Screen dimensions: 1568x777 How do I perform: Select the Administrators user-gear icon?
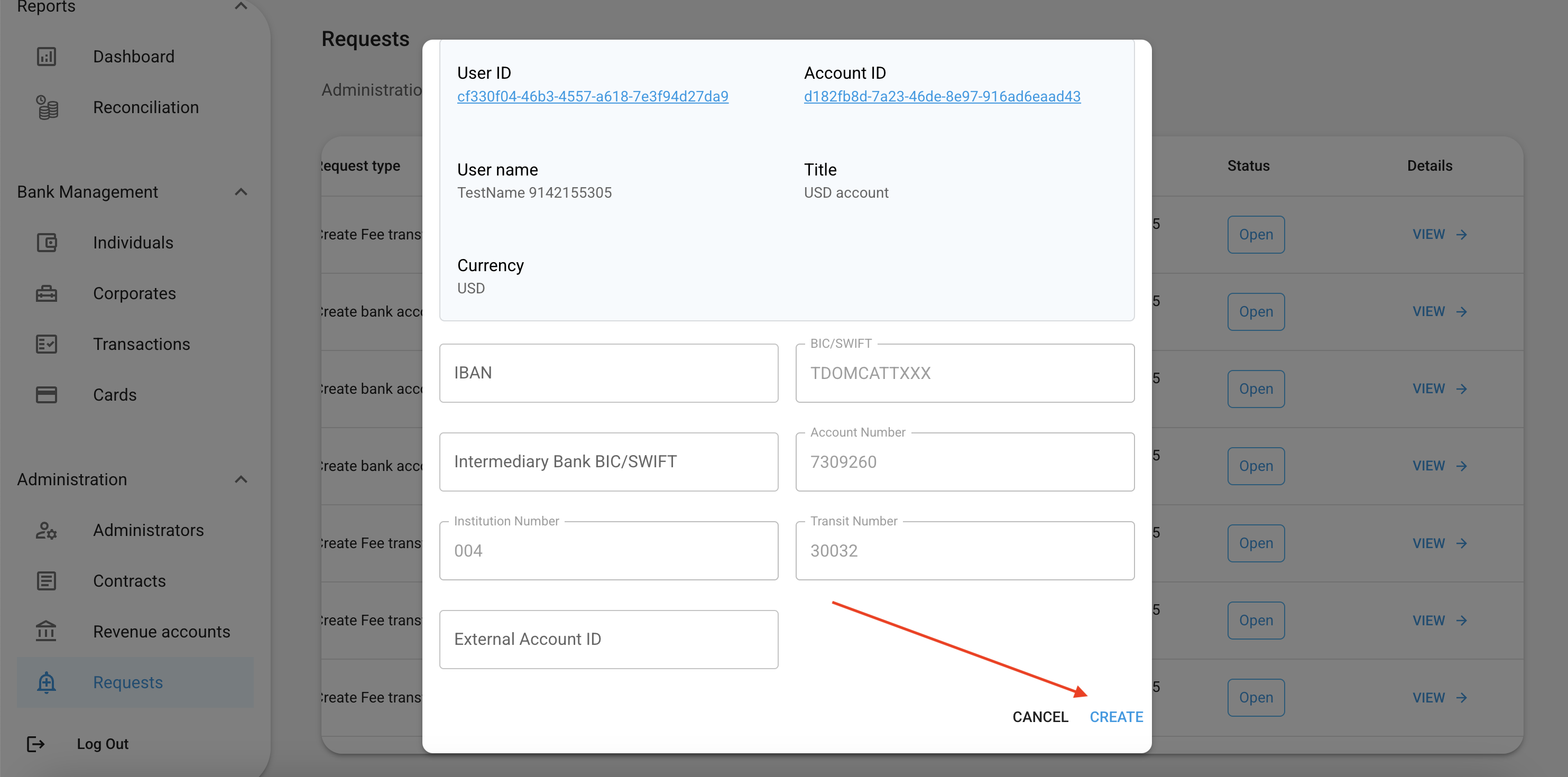(47, 530)
